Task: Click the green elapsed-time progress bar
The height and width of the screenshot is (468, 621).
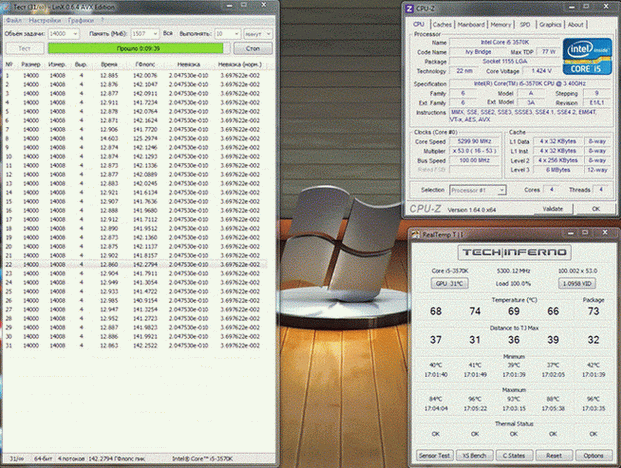Action: (137, 47)
